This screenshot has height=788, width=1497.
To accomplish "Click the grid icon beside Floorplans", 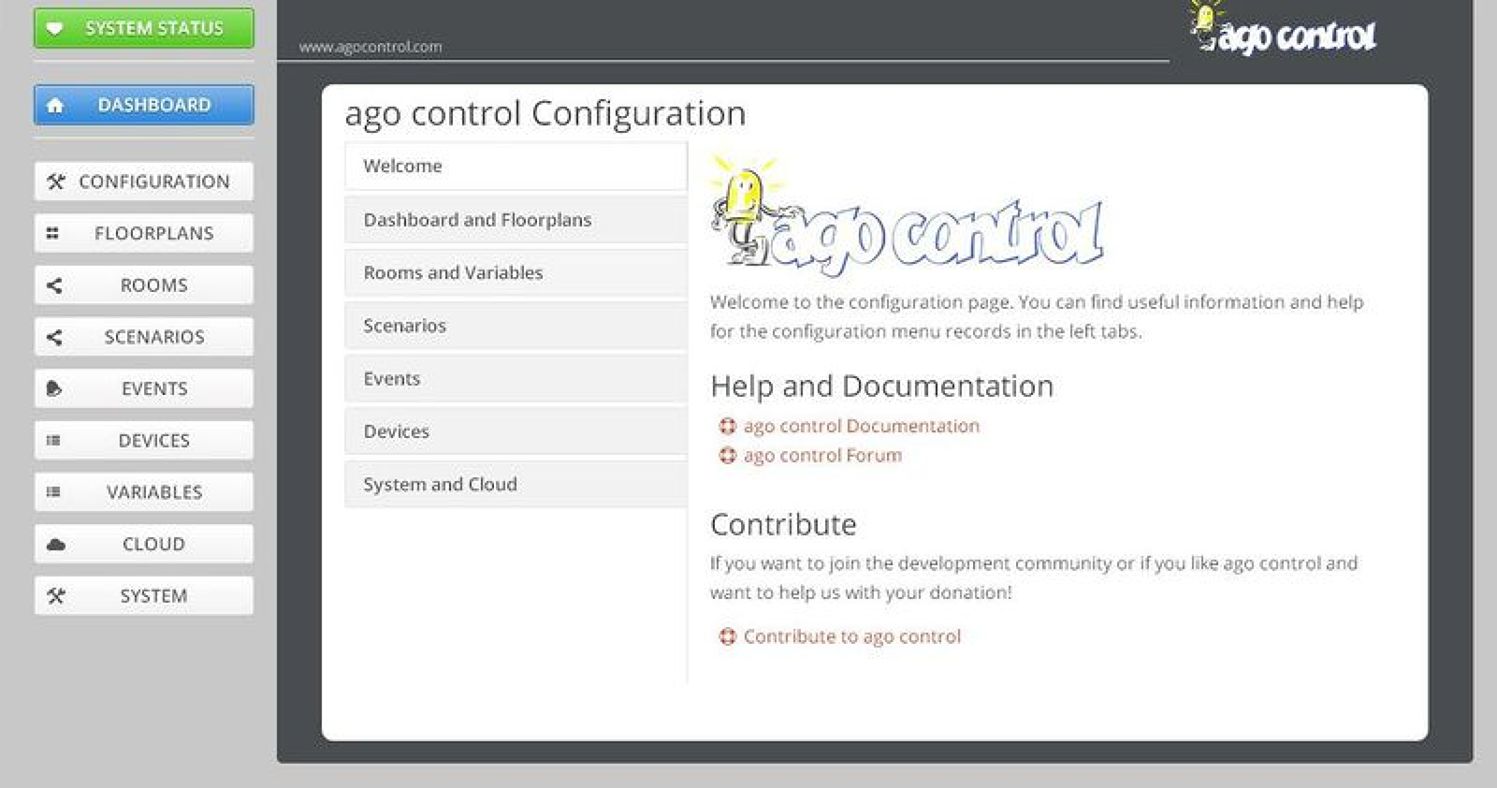I will pos(53,233).
